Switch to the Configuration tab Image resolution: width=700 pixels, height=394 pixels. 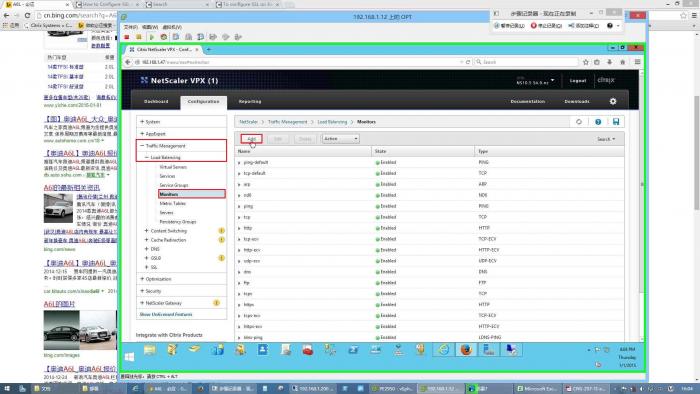pos(204,102)
